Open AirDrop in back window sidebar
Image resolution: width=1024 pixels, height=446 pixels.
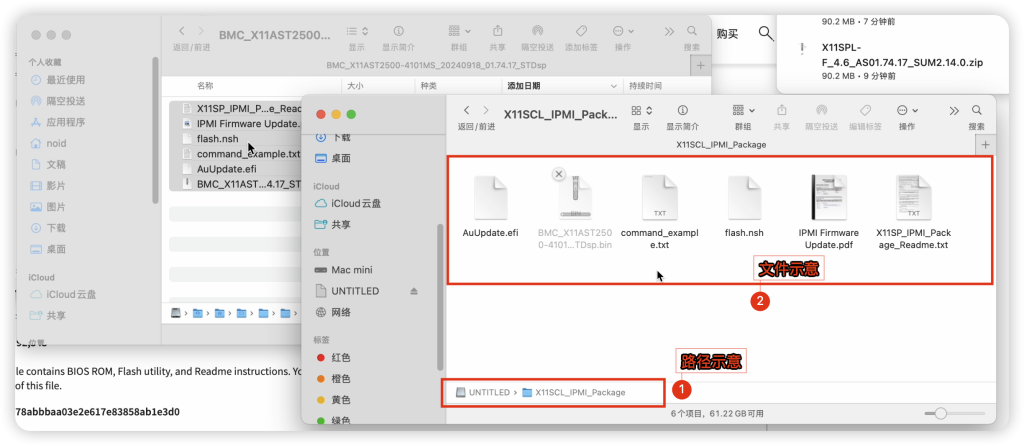click(57, 101)
